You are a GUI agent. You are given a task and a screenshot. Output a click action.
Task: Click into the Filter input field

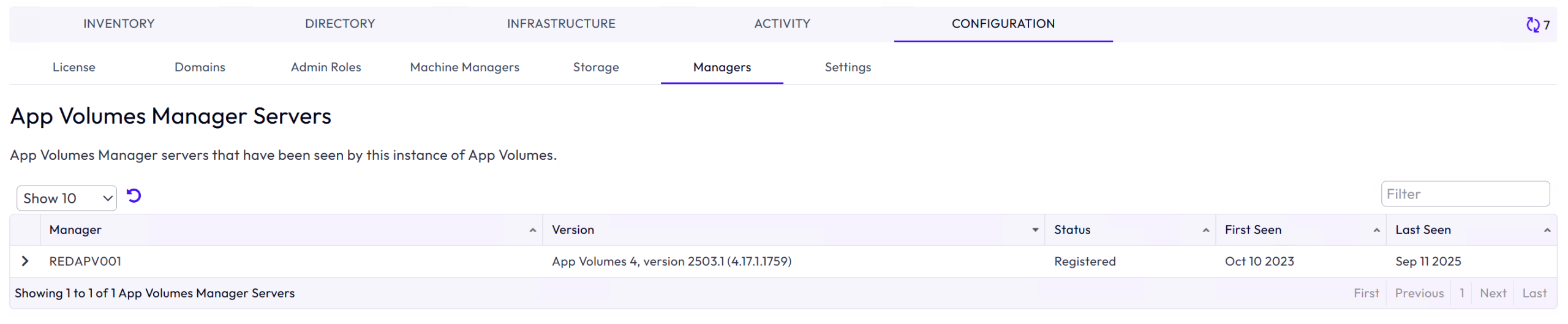1465,194
